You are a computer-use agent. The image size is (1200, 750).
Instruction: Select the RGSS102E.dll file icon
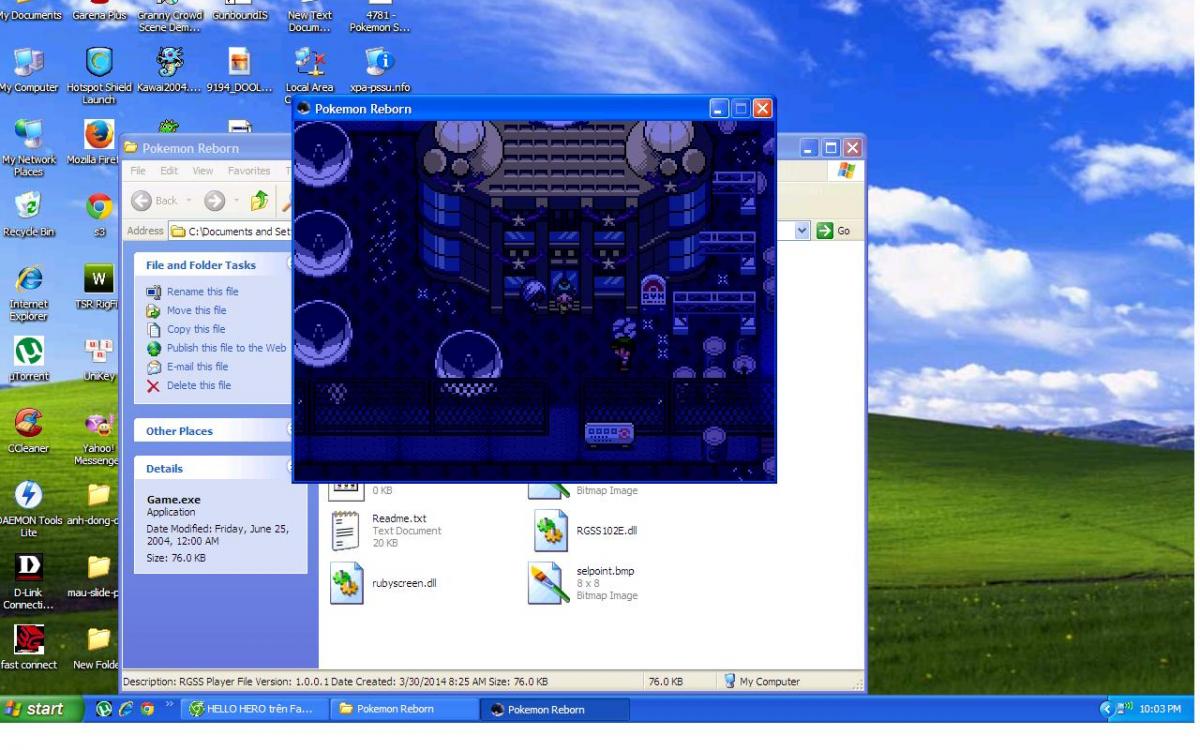pos(549,531)
